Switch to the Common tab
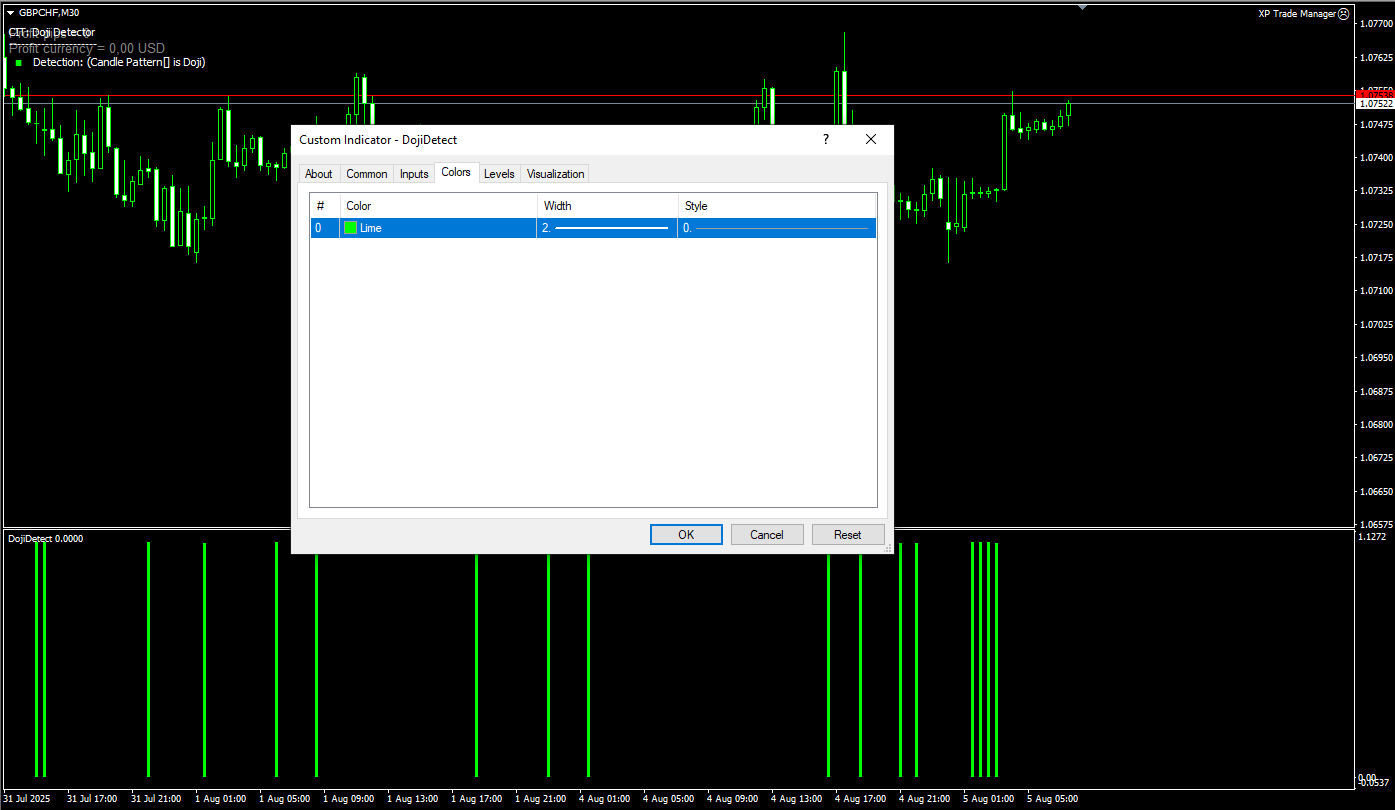 (366, 173)
